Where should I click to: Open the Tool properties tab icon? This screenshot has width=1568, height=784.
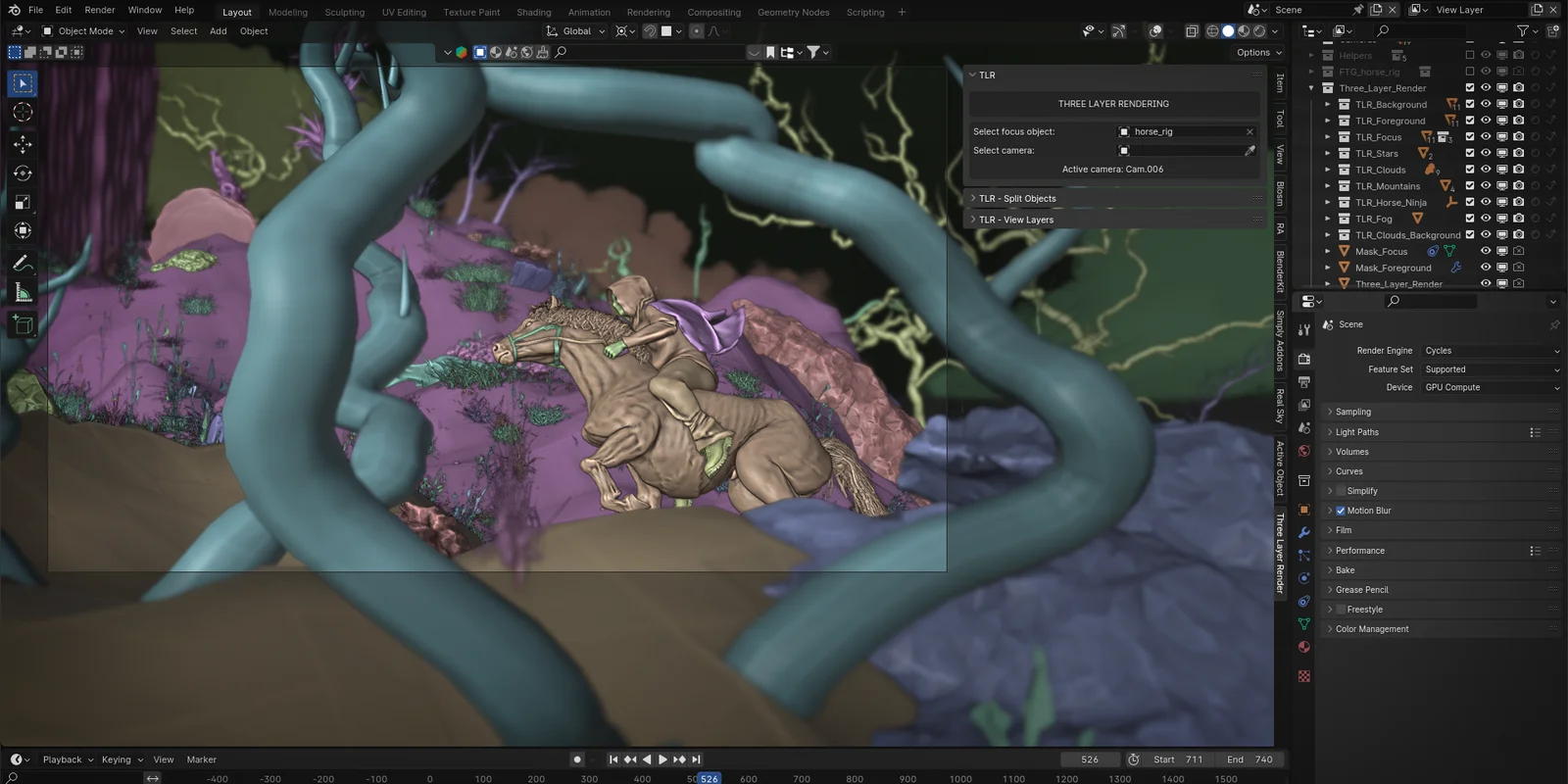pos(1304,329)
